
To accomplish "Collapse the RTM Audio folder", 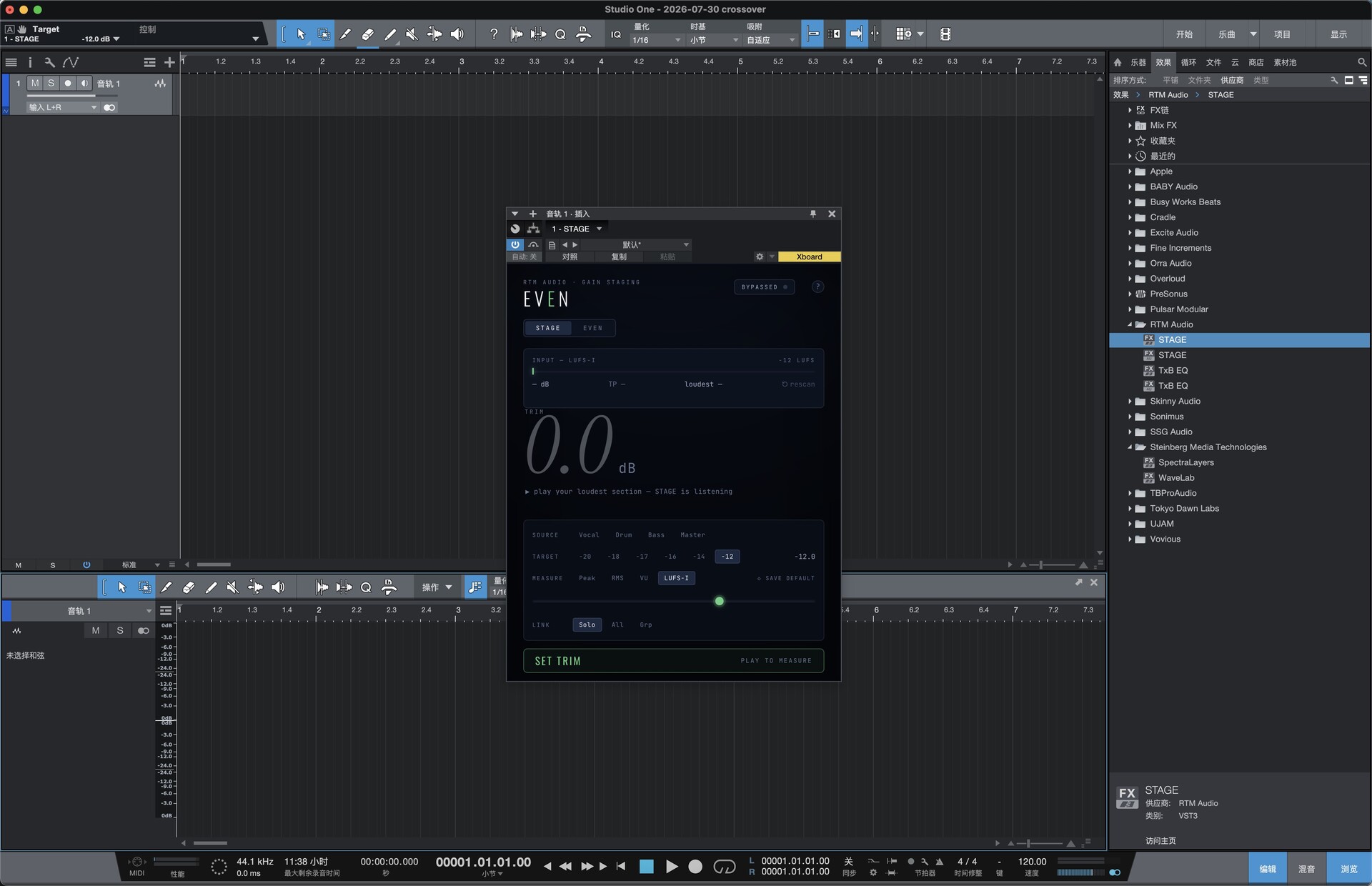I will coord(1130,324).
